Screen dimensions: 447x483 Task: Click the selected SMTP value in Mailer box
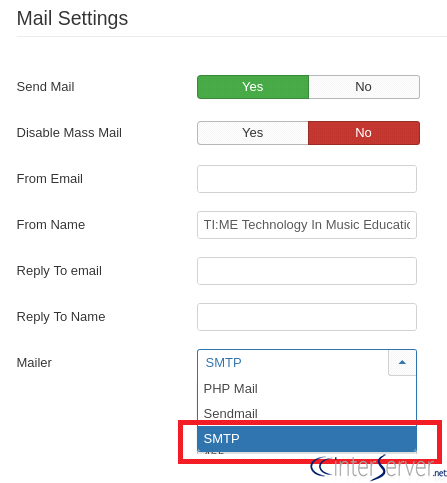(224, 363)
